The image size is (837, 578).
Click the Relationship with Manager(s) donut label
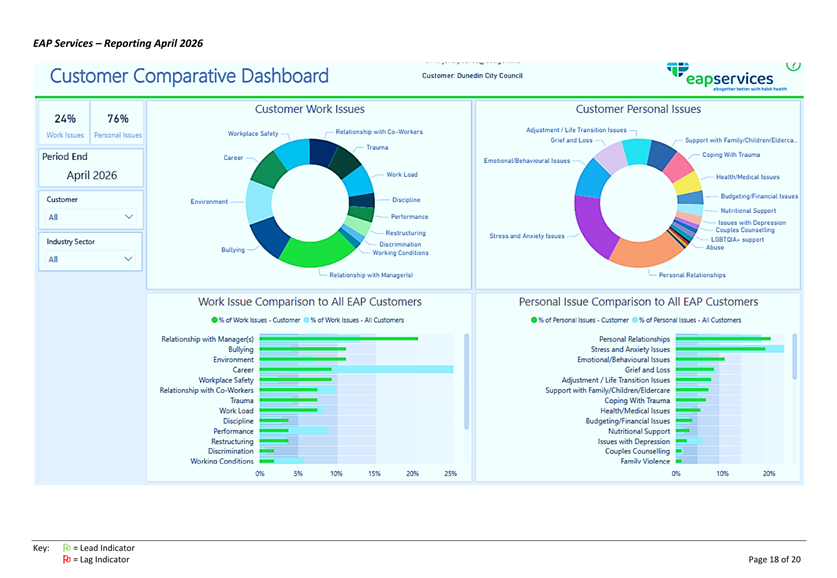pyautogui.click(x=371, y=275)
